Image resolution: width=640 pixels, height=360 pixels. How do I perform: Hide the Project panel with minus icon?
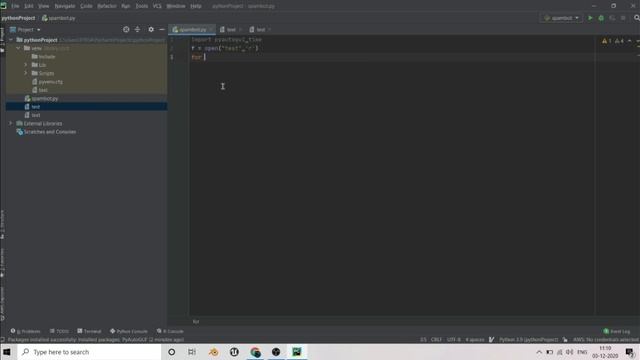pos(162,29)
